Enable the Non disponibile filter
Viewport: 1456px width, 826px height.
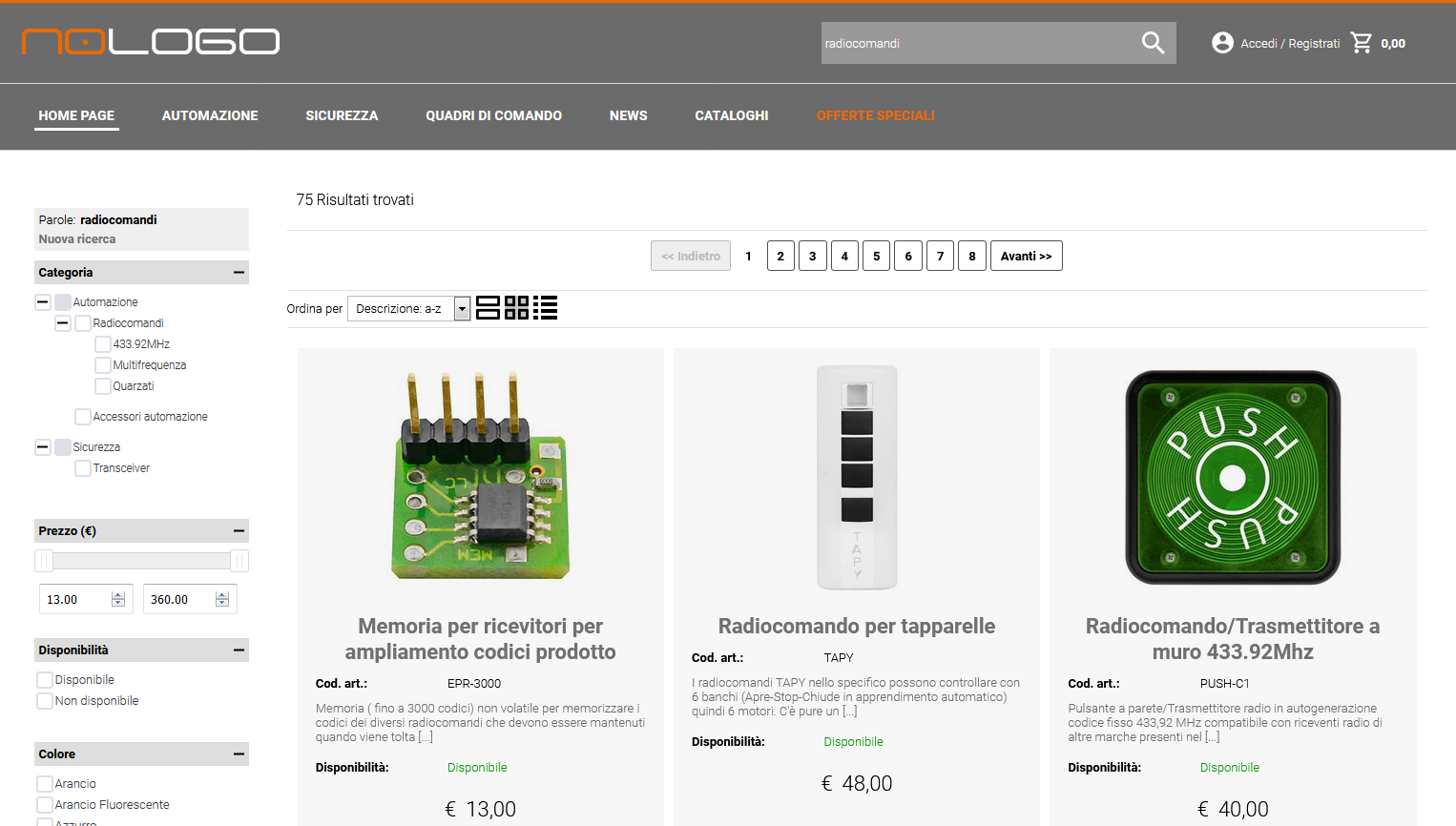(45, 701)
